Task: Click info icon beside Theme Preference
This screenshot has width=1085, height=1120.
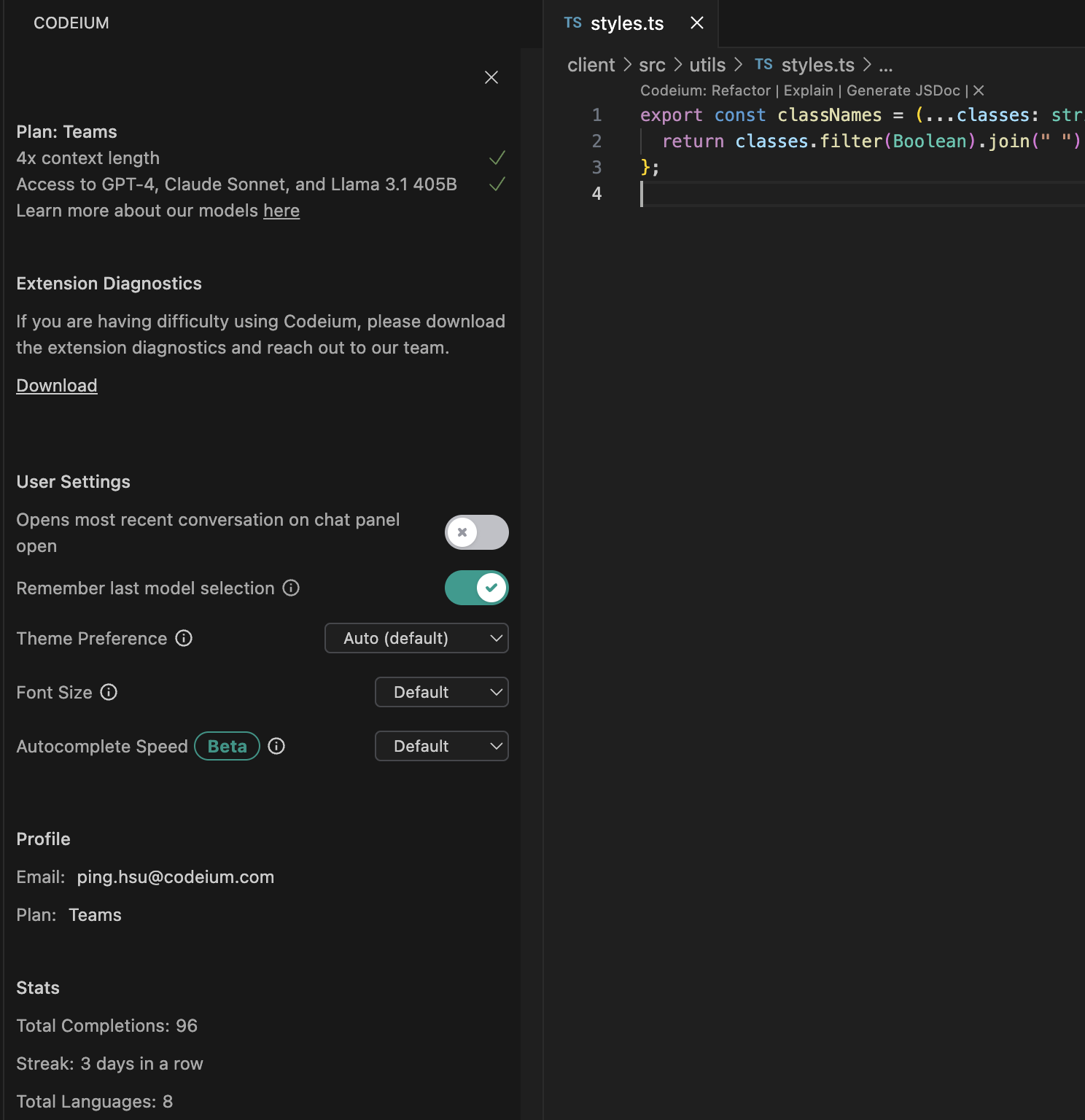Action: coord(184,638)
